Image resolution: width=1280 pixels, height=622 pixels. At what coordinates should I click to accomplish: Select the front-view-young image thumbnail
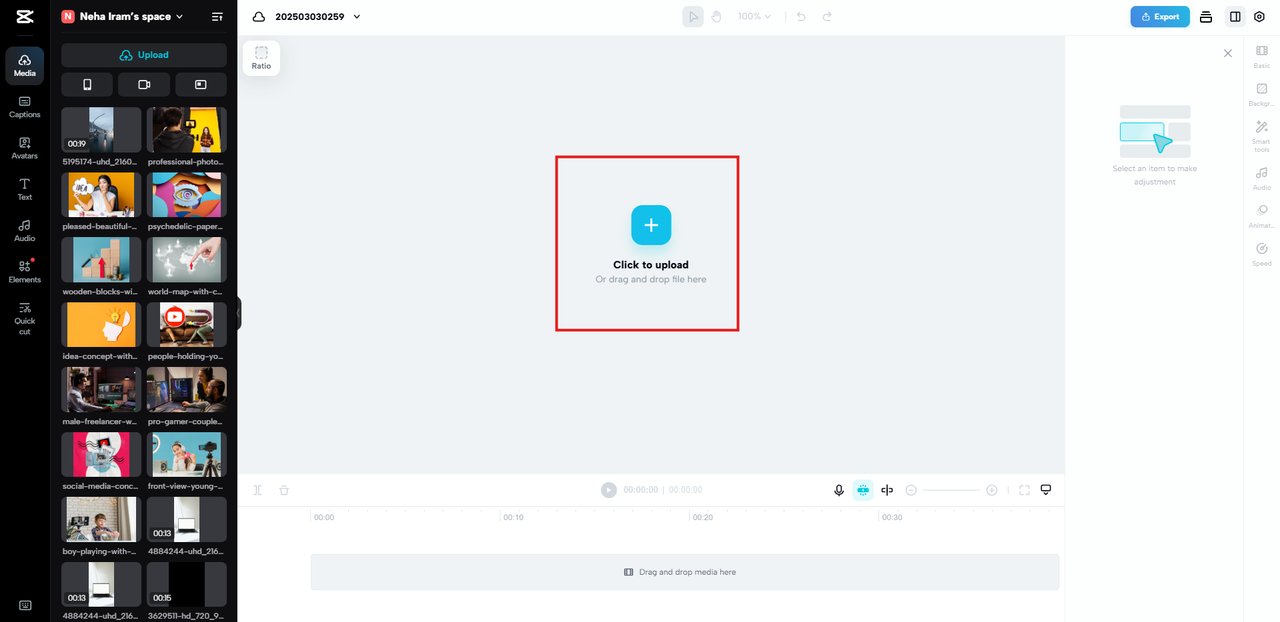click(187, 455)
